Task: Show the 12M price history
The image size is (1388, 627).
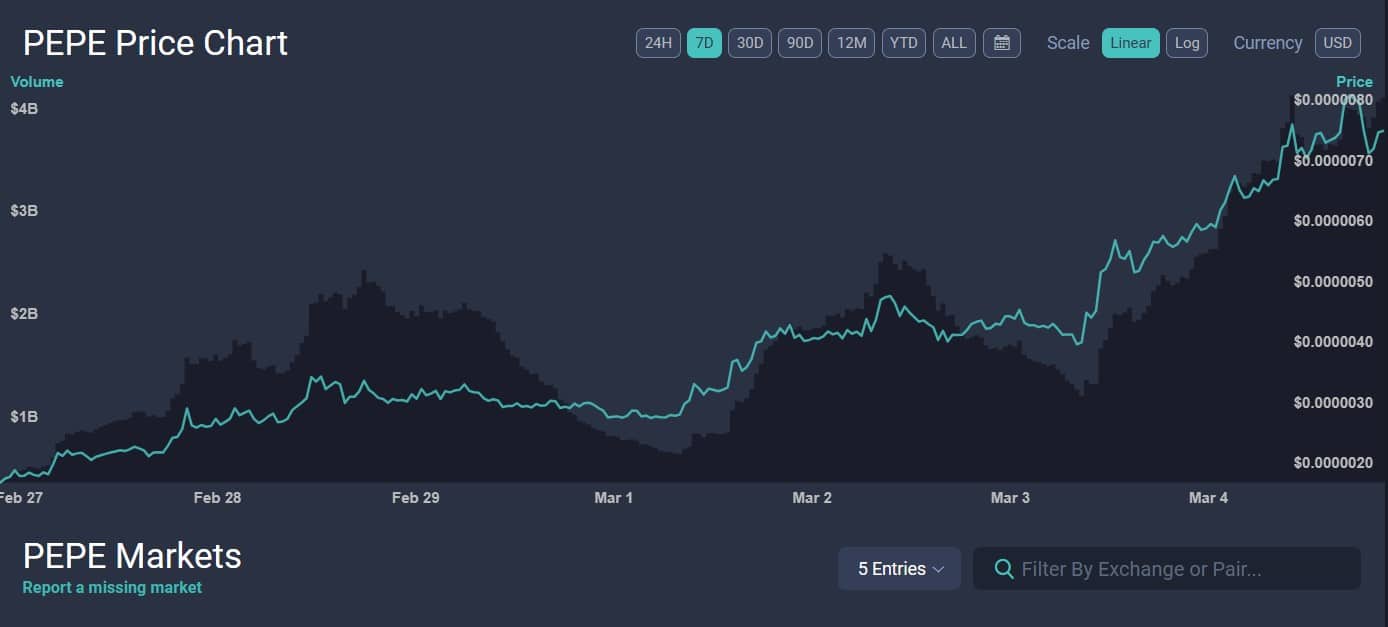Action: click(851, 43)
